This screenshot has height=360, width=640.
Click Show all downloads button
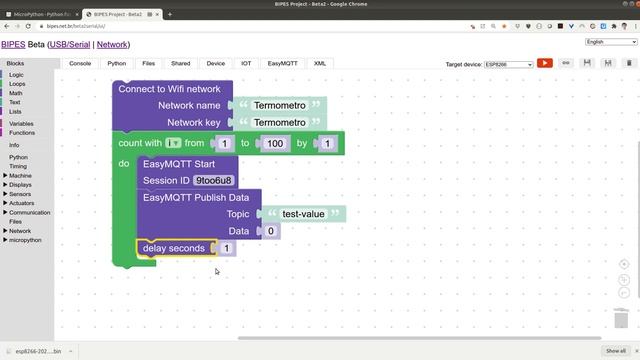[x=616, y=351]
